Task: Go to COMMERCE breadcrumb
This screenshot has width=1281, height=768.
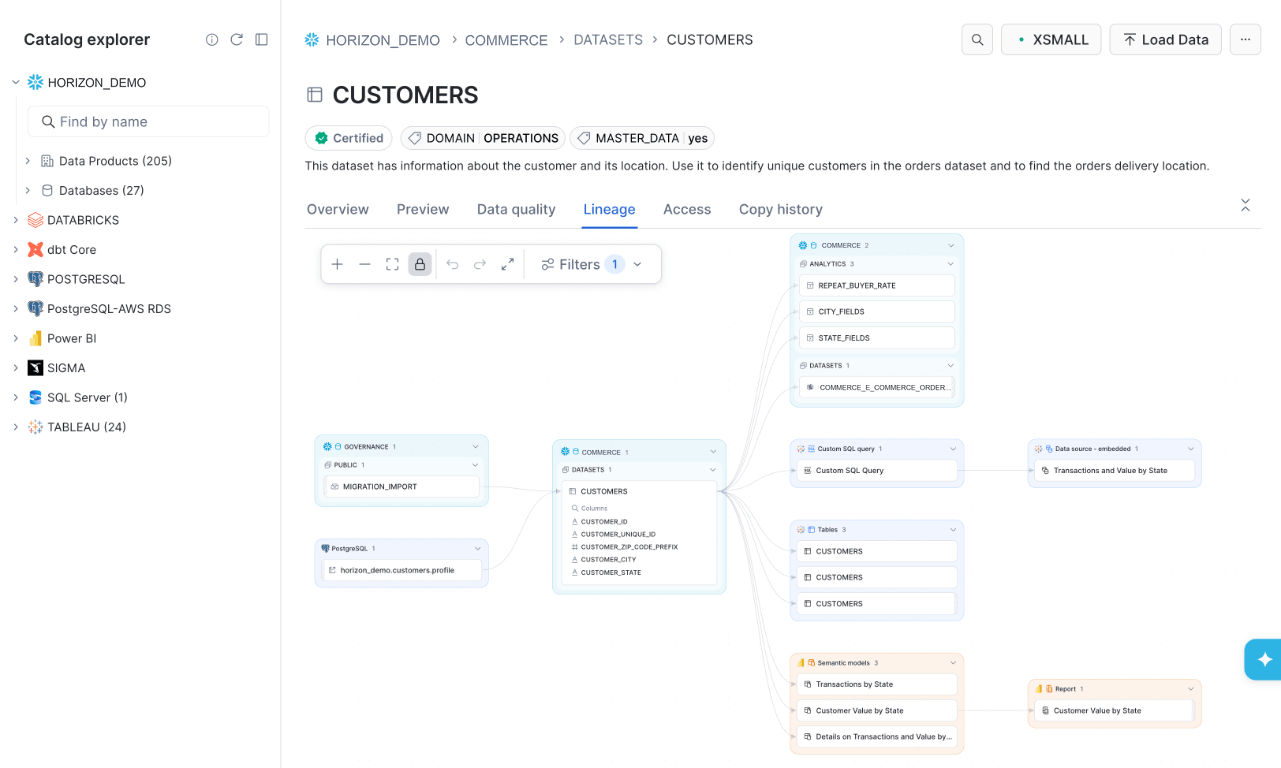Action: [506, 40]
